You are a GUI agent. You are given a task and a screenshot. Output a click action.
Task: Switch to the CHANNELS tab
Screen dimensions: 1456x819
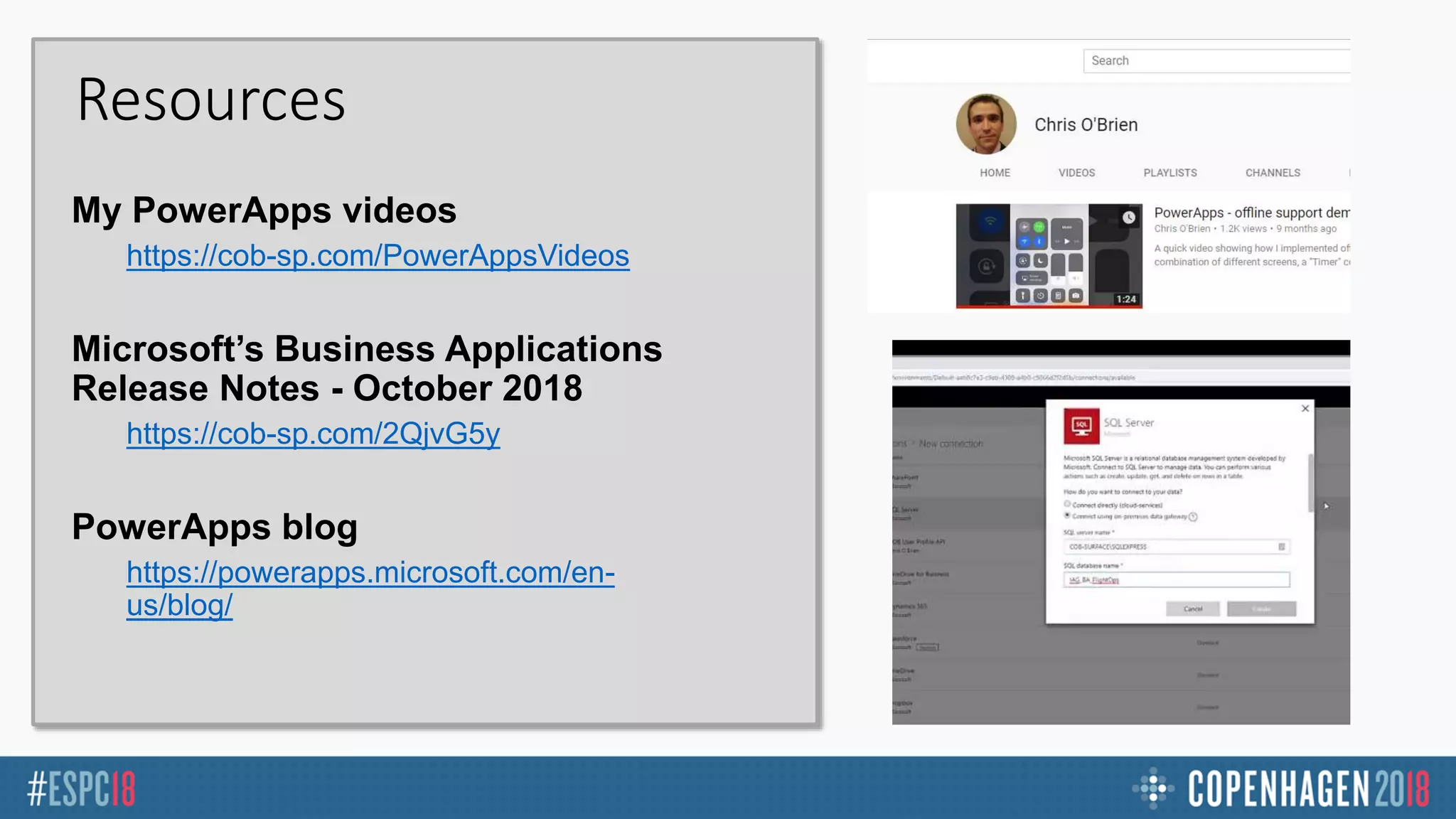point(1273,173)
